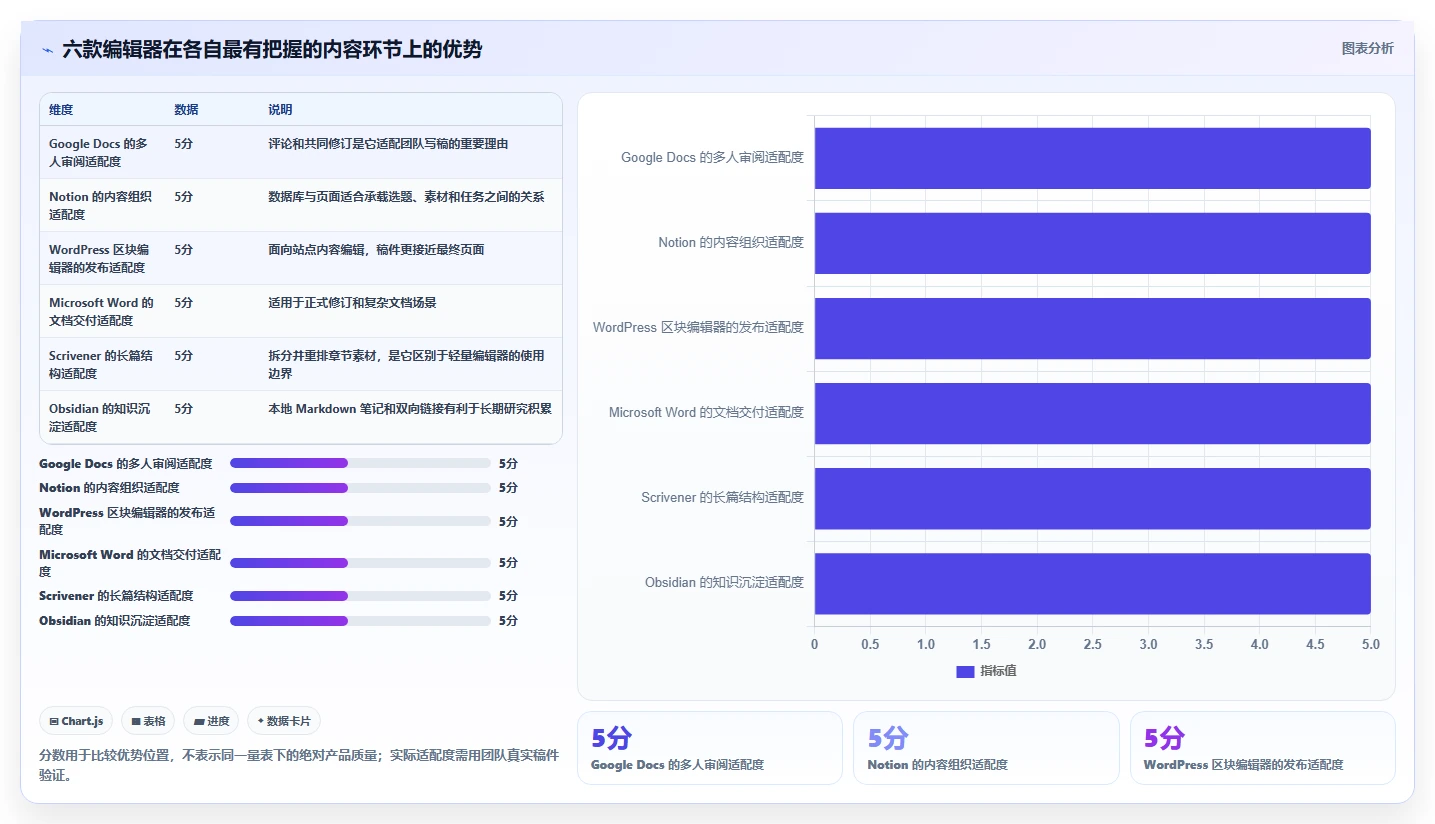Click the description 面向站点内容编辑，稿件更接近最终页面
1435x824 pixels.
[376, 250]
